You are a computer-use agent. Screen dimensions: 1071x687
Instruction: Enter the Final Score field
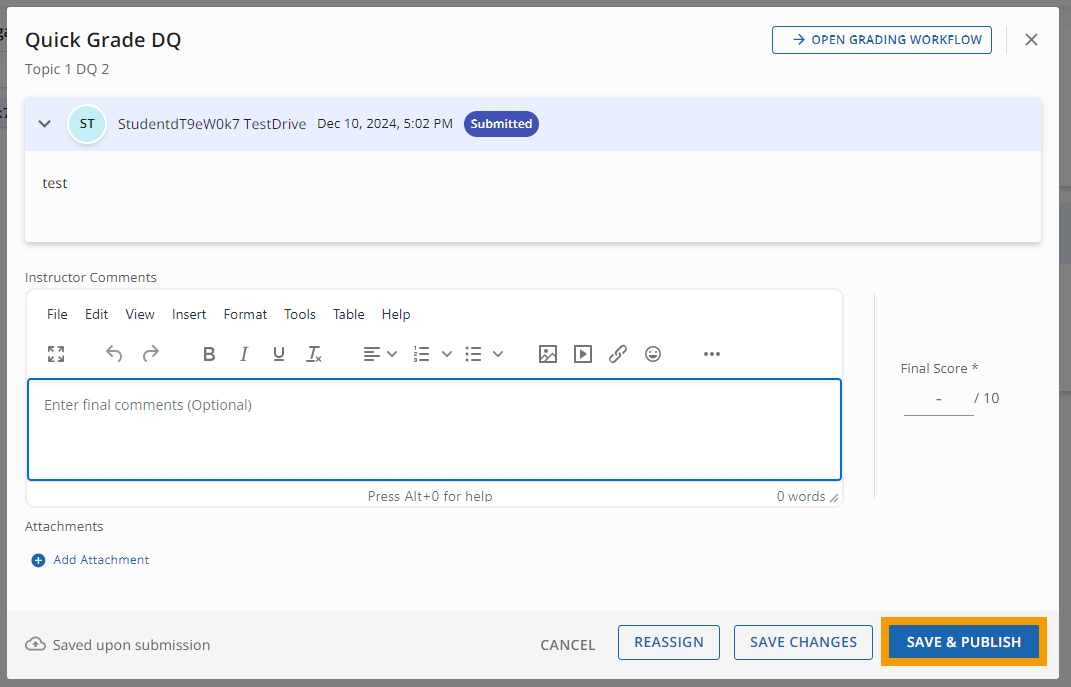[x=938, y=399]
